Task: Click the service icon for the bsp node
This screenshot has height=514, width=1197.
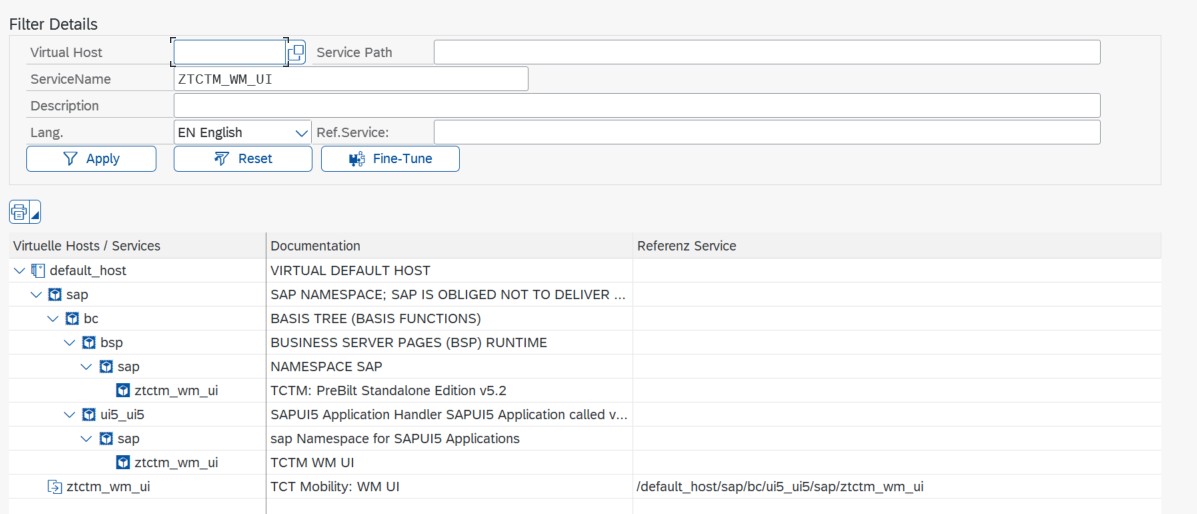Action: pos(89,342)
